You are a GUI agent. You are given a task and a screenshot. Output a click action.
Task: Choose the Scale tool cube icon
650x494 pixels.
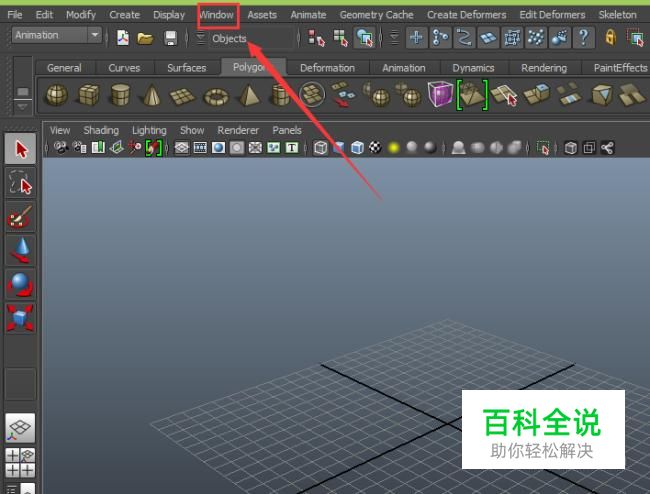(20, 318)
